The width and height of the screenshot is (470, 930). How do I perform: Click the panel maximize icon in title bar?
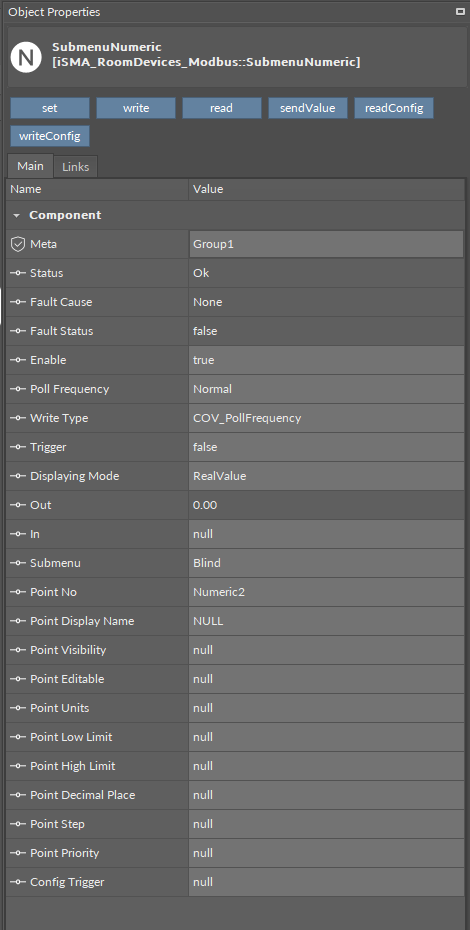point(460,11)
